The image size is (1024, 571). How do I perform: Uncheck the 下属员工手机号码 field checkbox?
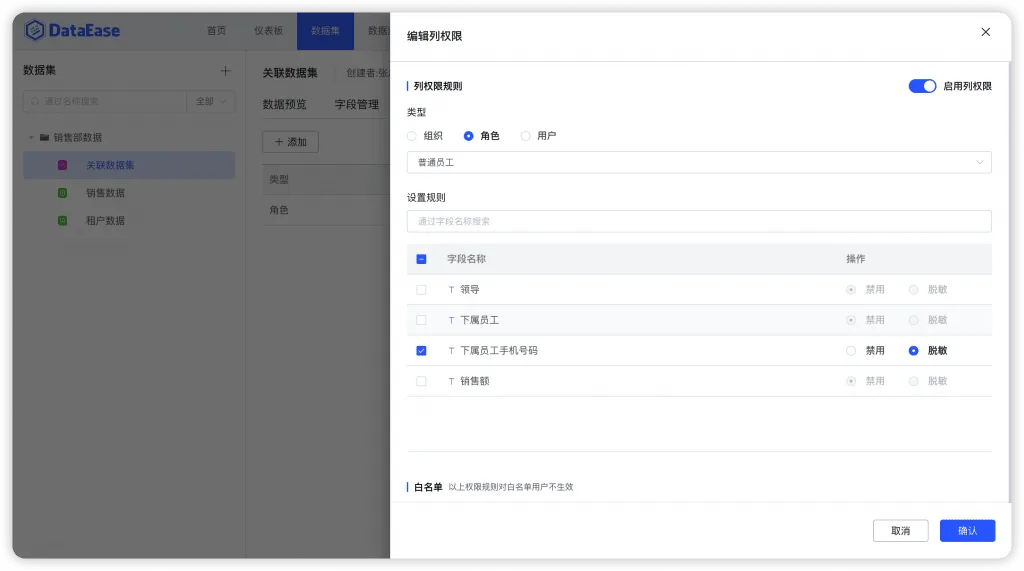point(421,351)
